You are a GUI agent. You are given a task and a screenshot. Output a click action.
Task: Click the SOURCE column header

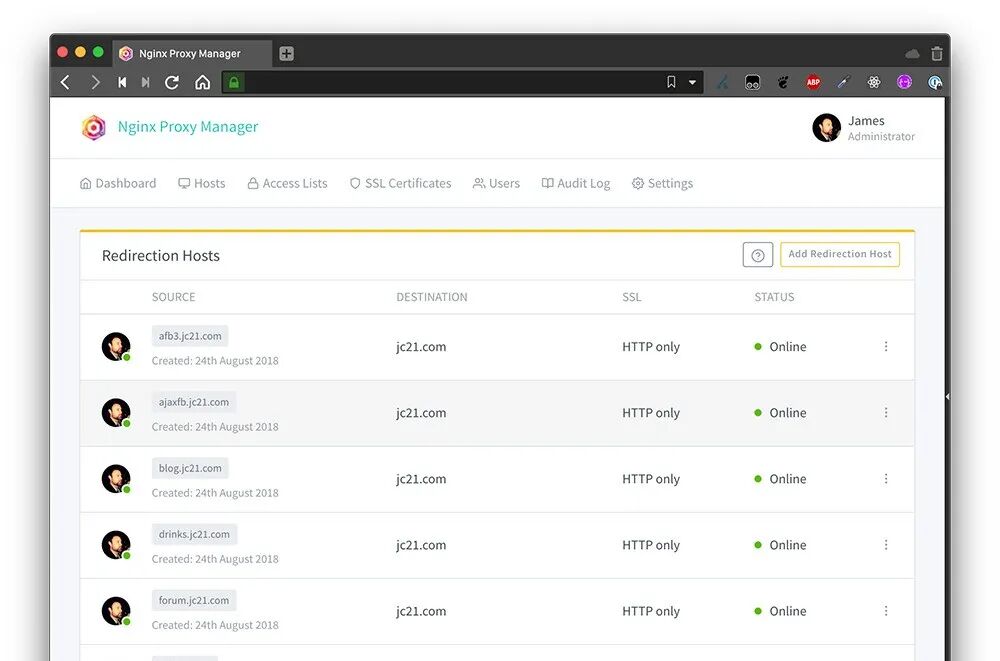[173, 297]
